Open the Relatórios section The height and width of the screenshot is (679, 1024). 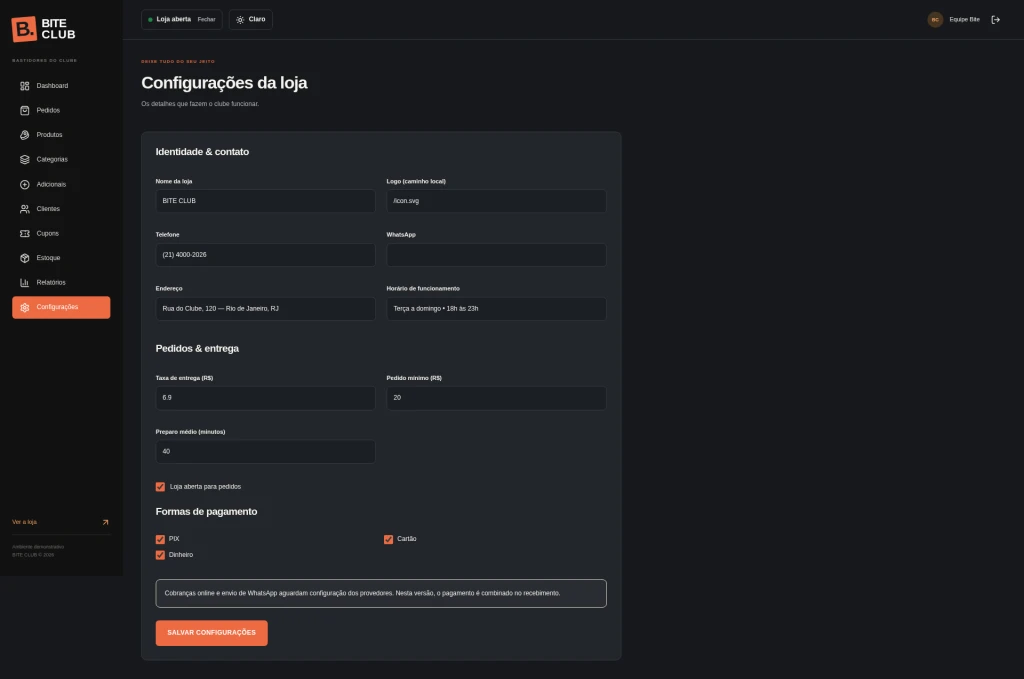point(61,283)
